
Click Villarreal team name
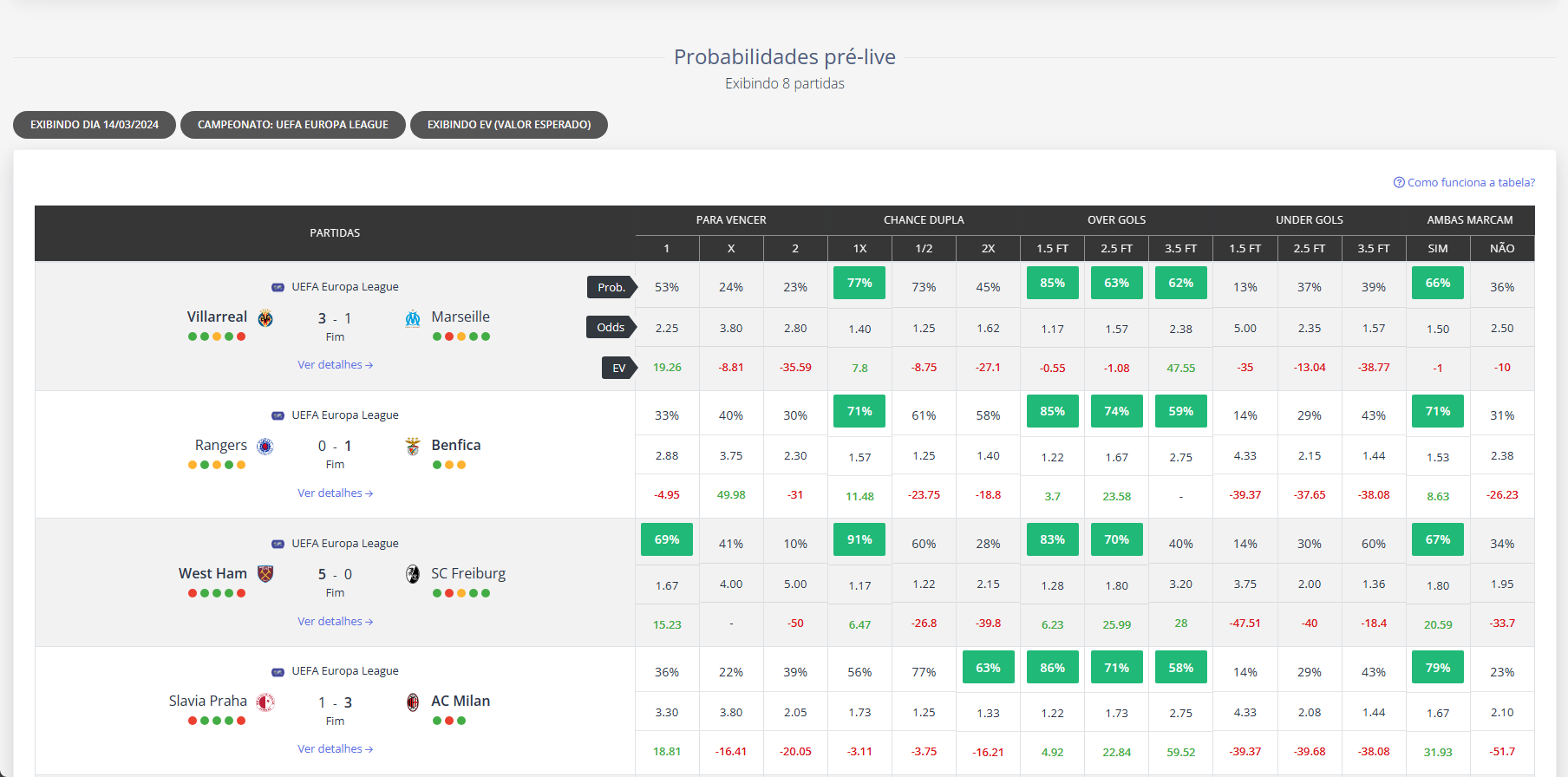point(217,317)
